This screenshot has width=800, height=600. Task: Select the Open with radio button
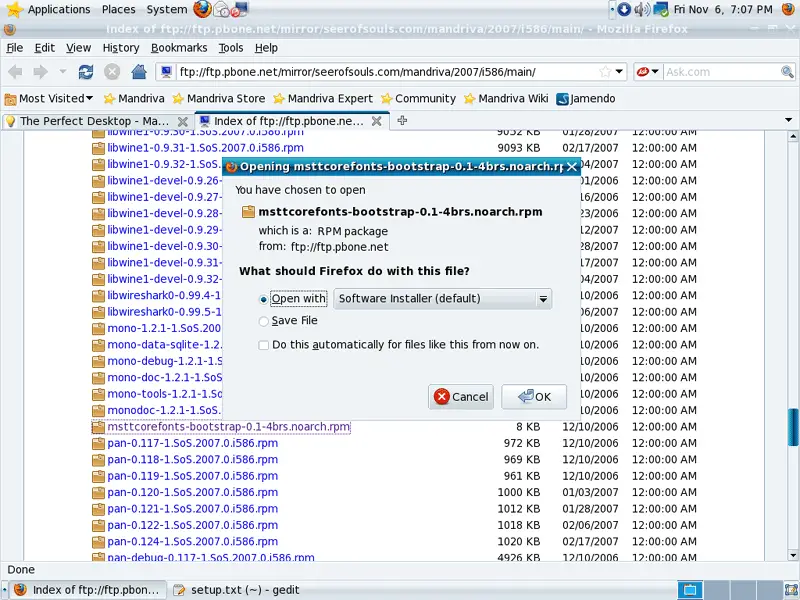pyautogui.click(x=263, y=299)
